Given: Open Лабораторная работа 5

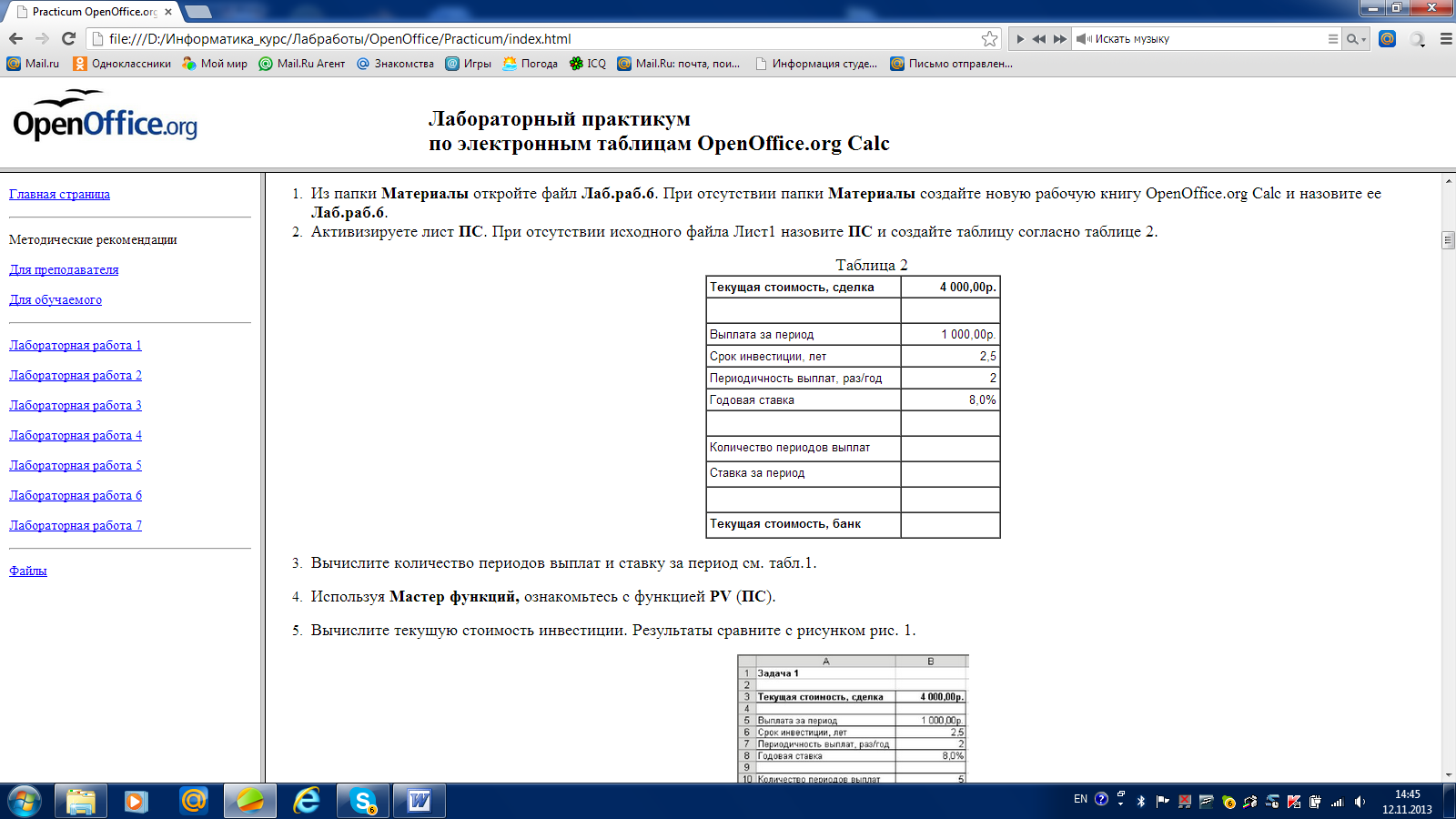Looking at the screenshot, I should tap(76, 465).
